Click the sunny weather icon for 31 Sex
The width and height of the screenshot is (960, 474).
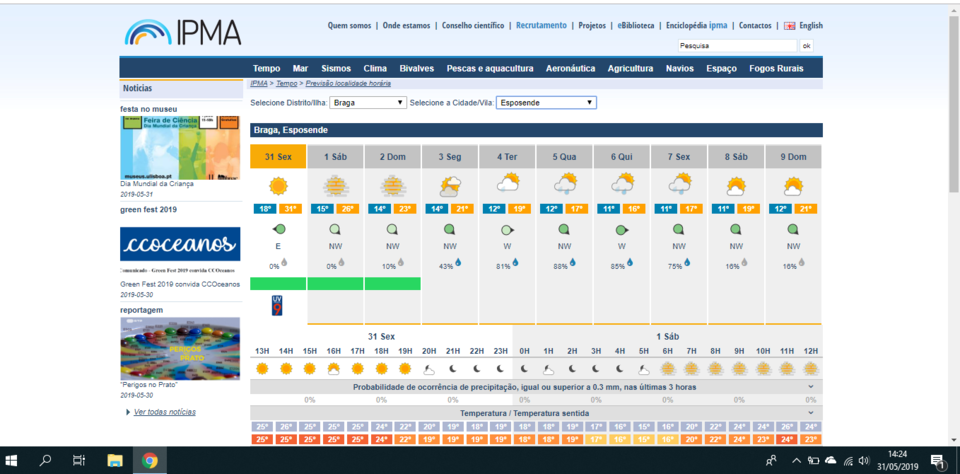[278, 186]
